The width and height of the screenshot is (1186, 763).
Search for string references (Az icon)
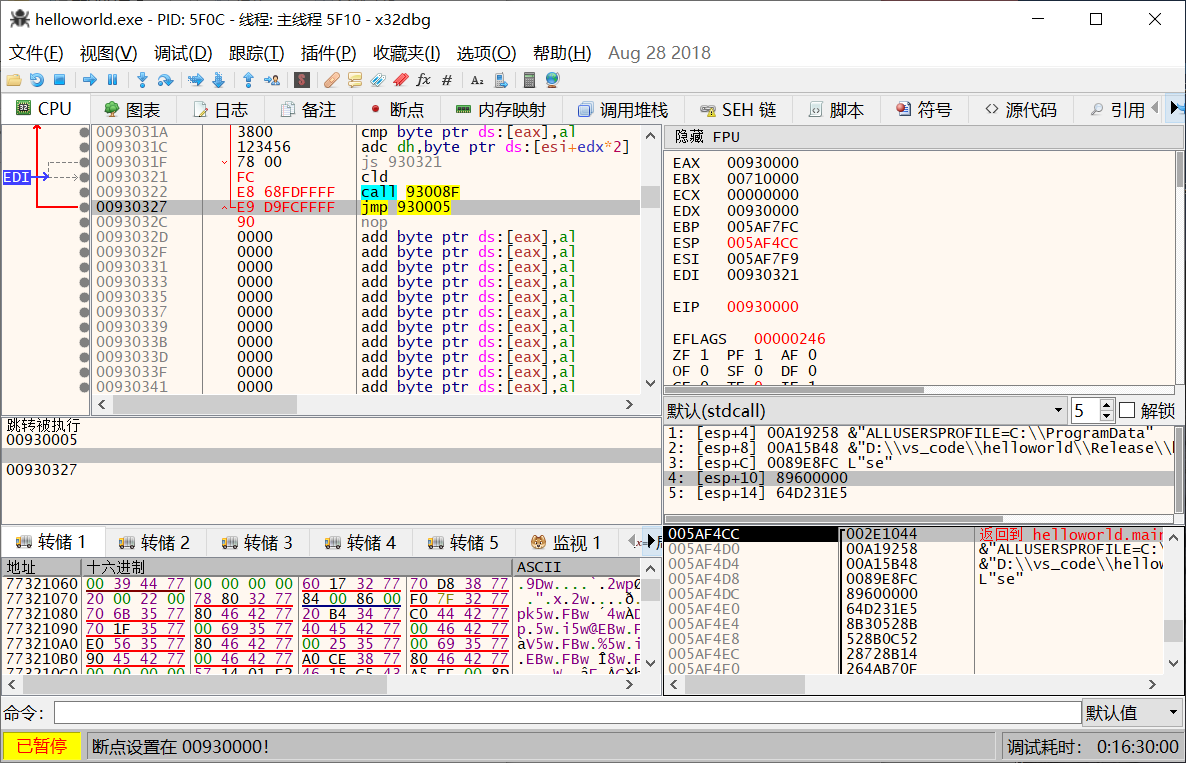pos(477,80)
